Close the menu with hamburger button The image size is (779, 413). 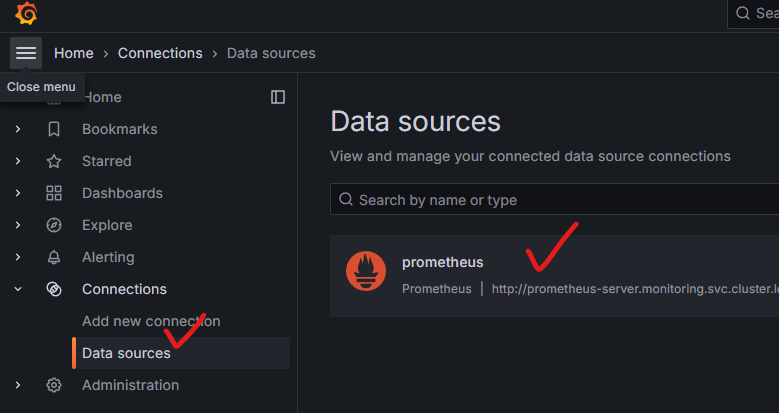pos(26,53)
